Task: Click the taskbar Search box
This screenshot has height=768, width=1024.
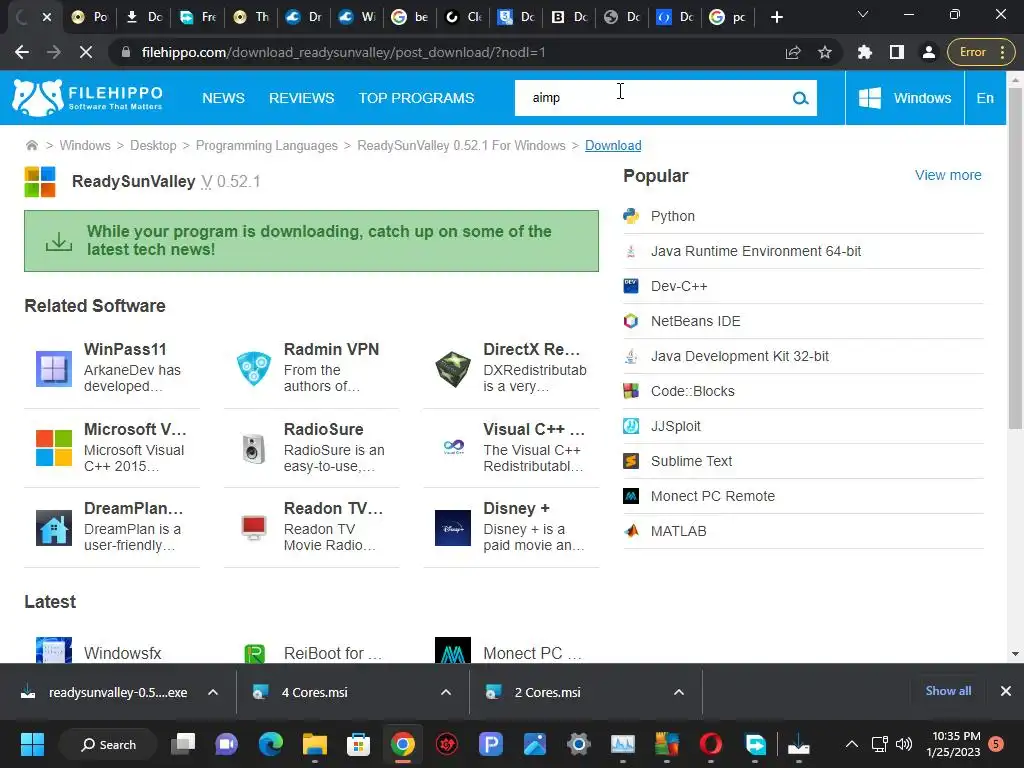Action: [108, 744]
